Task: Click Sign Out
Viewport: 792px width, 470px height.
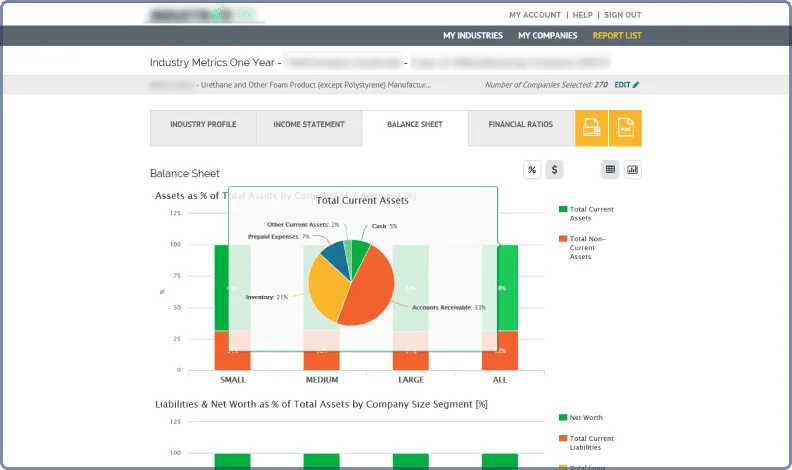Action: [623, 15]
